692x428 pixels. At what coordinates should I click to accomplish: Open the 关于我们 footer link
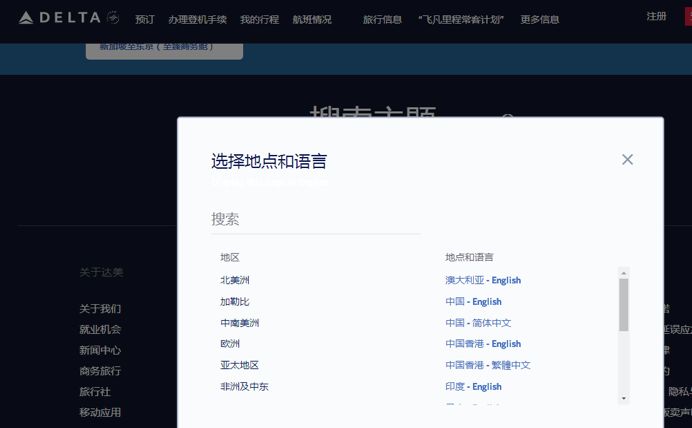[x=100, y=309]
